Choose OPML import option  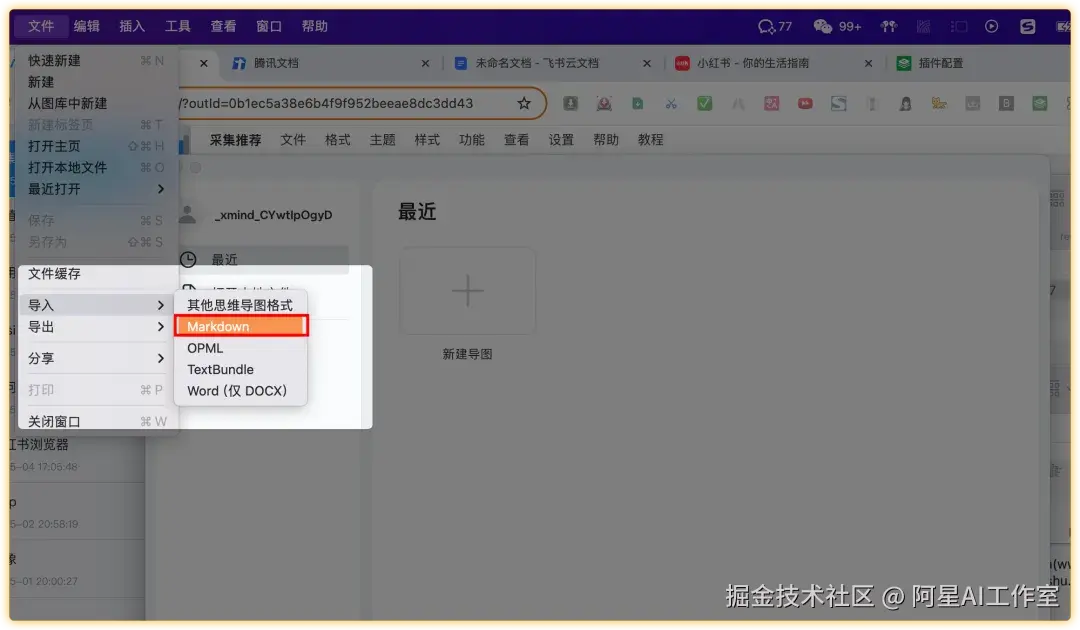click(x=240, y=348)
